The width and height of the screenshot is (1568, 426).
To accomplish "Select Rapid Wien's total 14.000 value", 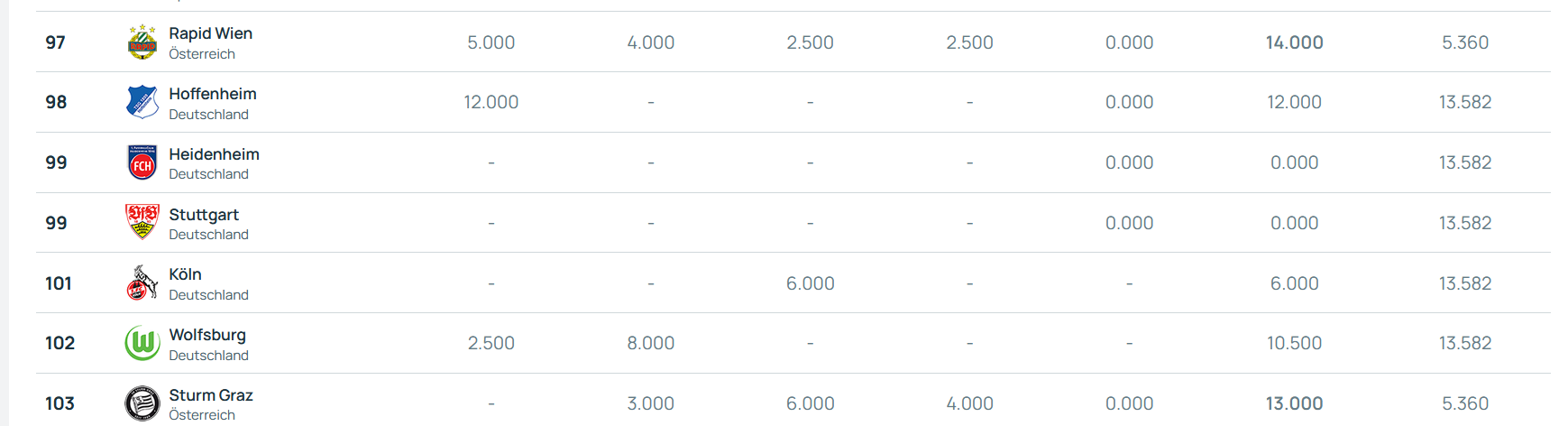I will [x=1294, y=42].
